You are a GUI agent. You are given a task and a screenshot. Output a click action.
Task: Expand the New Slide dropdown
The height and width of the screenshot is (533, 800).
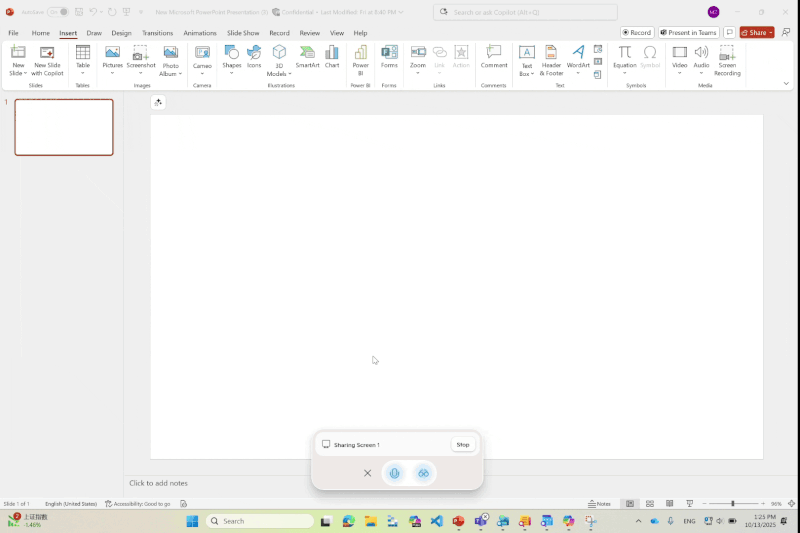pyautogui.click(x=18, y=73)
